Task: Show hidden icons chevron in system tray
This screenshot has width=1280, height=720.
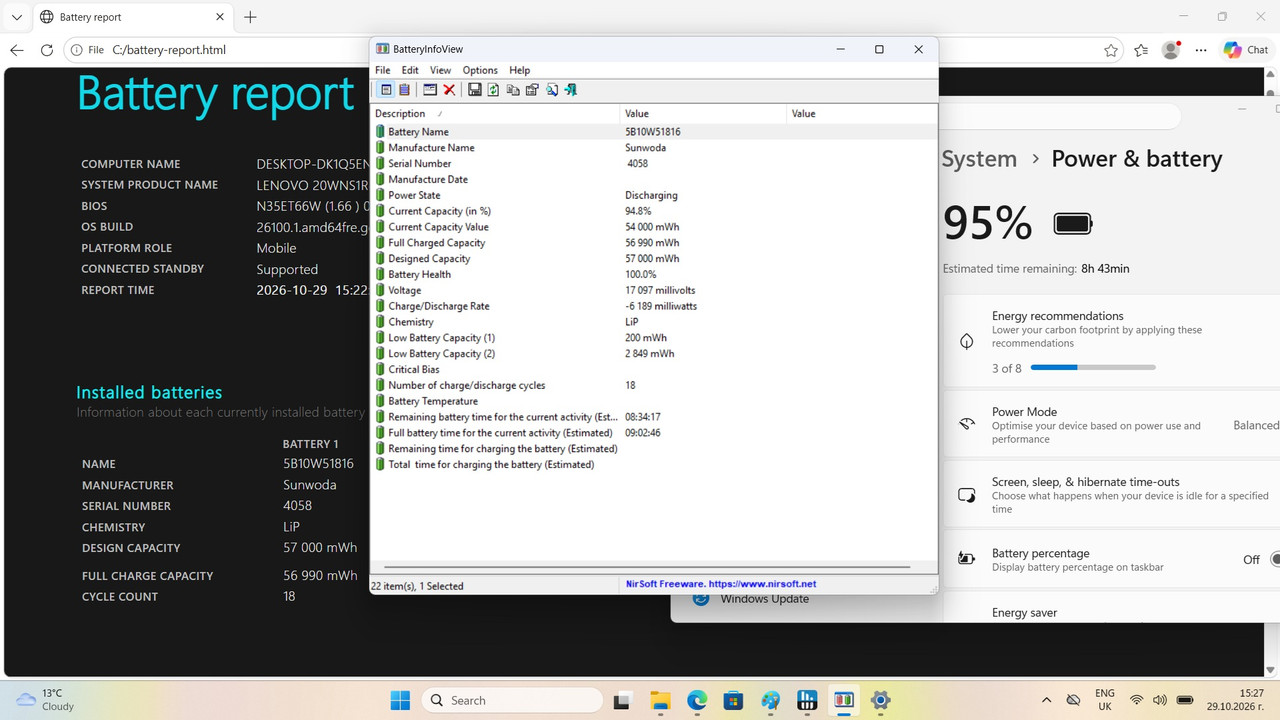Action: click(x=1046, y=700)
